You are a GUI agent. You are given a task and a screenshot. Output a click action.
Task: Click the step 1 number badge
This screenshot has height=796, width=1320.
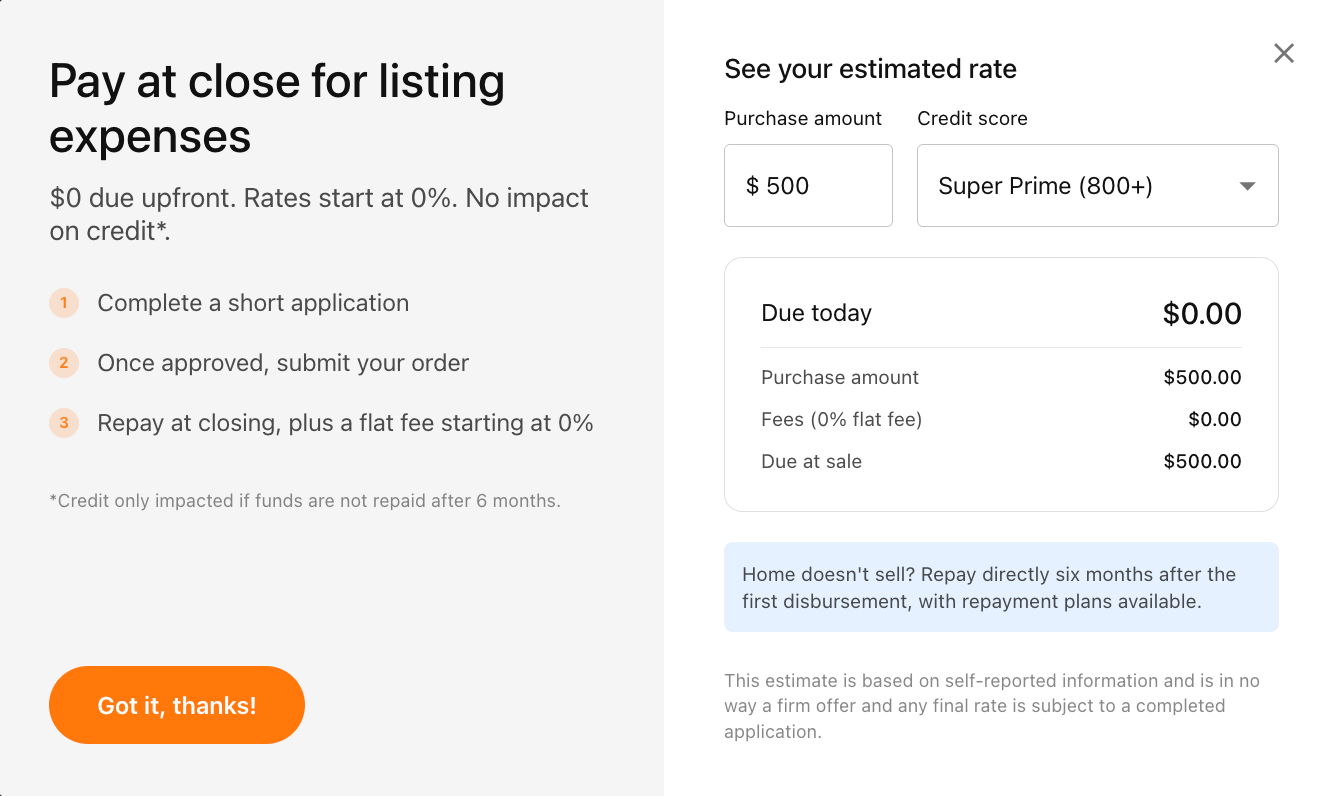click(64, 303)
